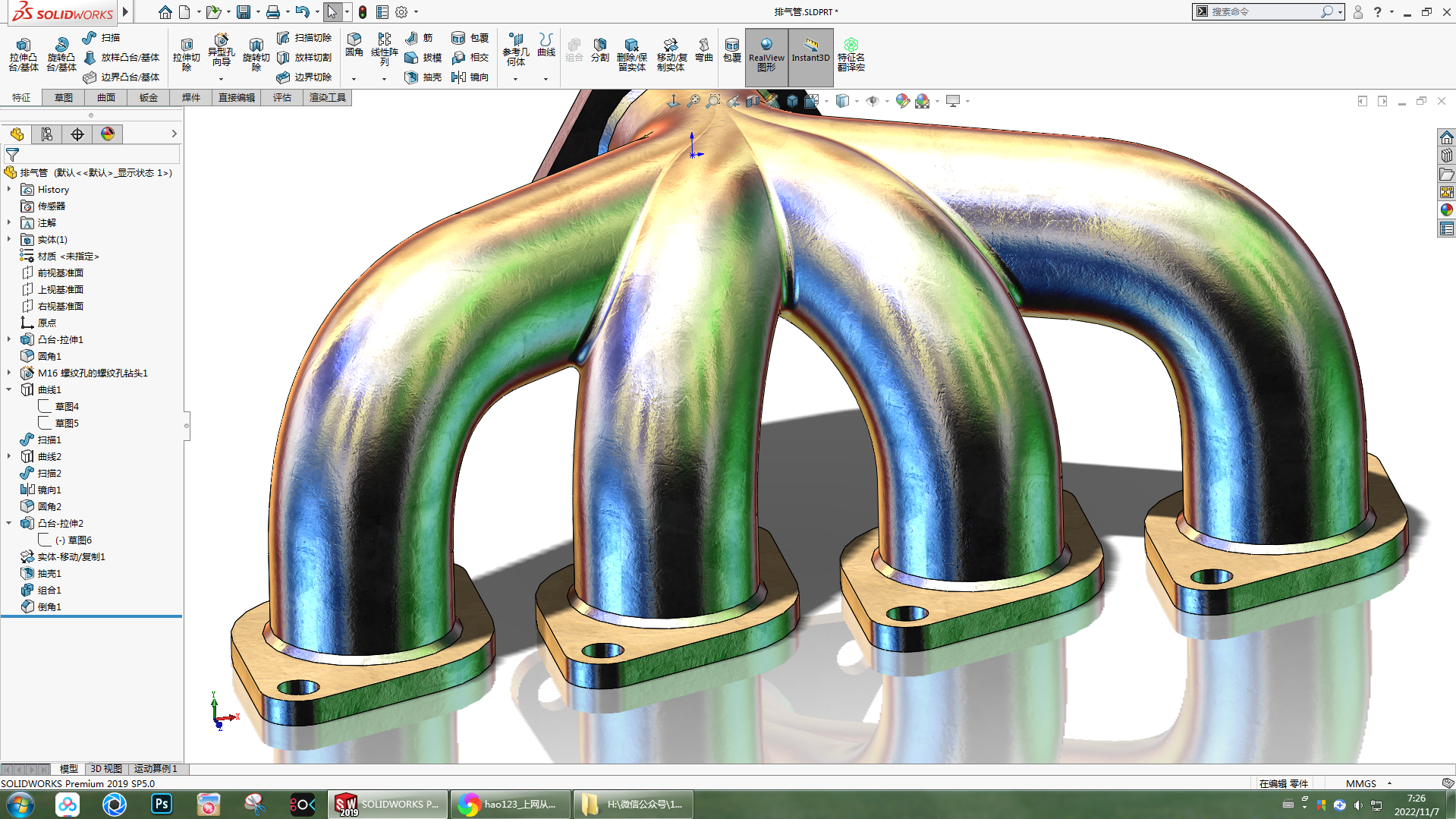The image size is (1456, 819).
Task: Click Move/Copy Bodies (移动/复制实体)
Action: [671, 55]
